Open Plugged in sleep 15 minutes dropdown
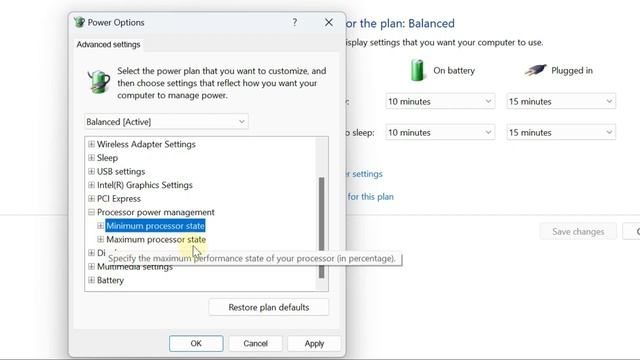This screenshot has height=360, width=640. pyautogui.click(x=561, y=132)
